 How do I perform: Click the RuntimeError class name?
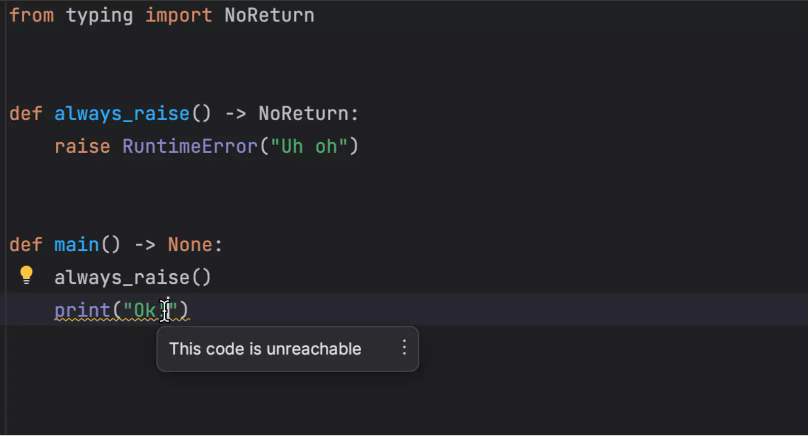coord(190,146)
